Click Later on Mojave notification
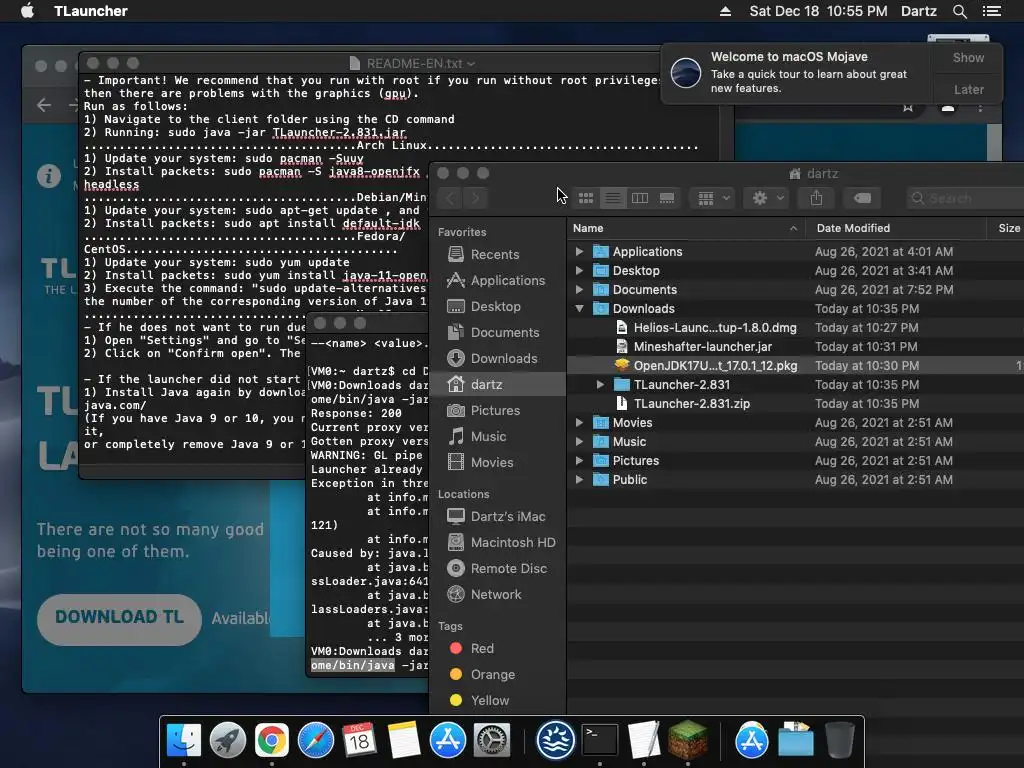1024x768 pixels. tap(968, 89)
